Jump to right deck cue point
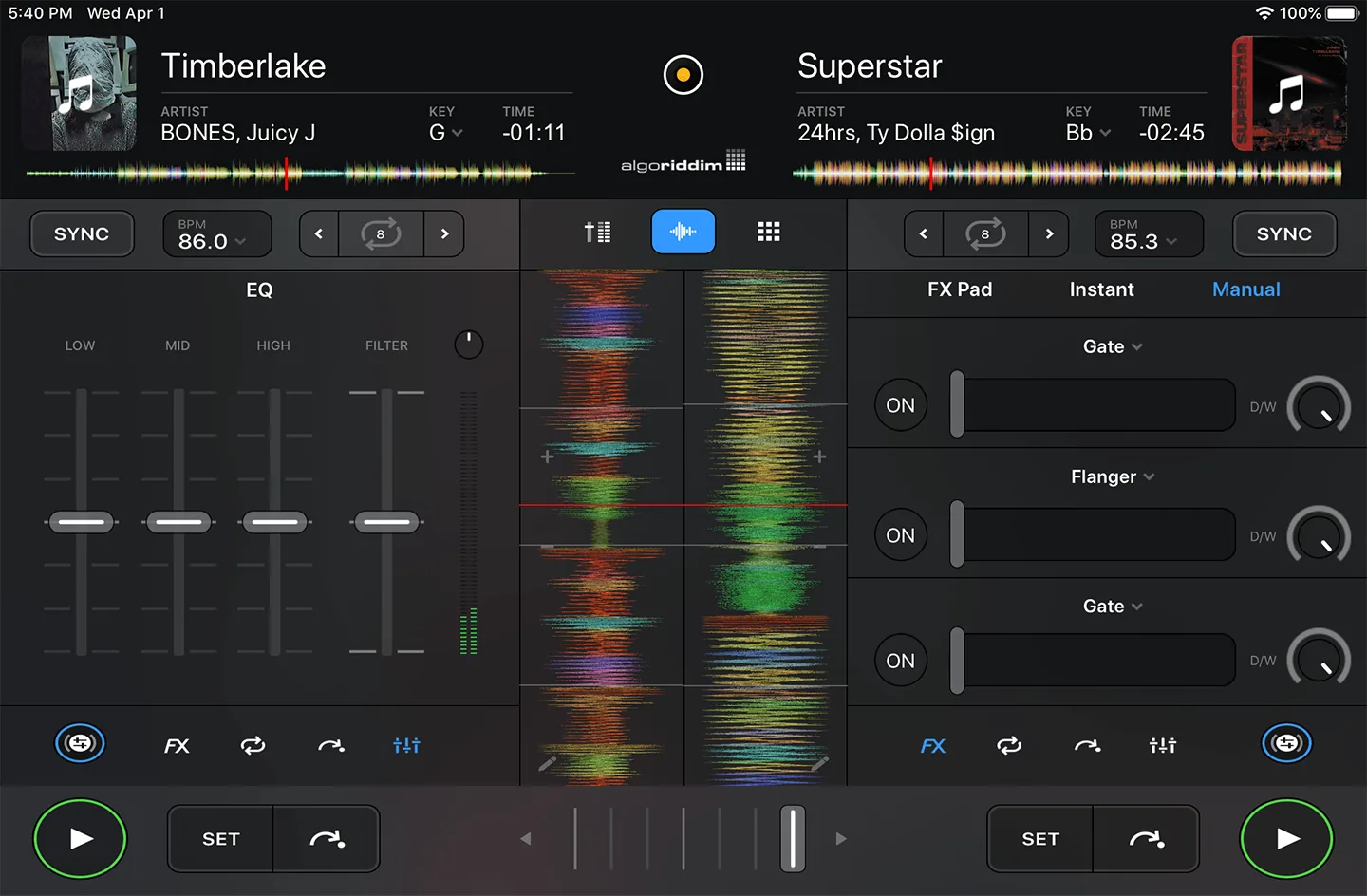Viewport: 1367px width, 896px height. point(1146,839)
